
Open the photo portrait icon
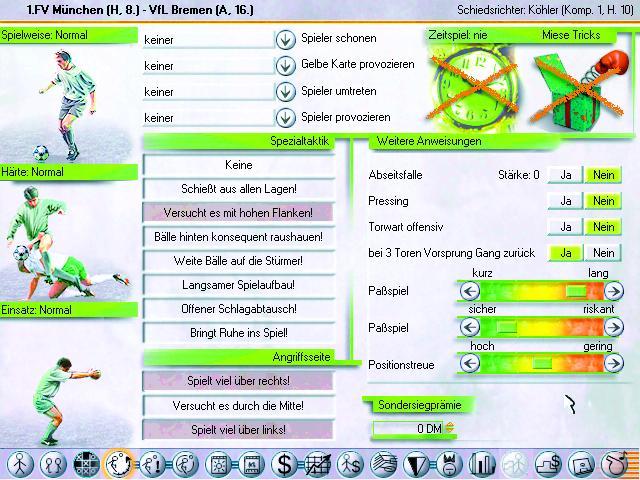click(x=581, y=464)
